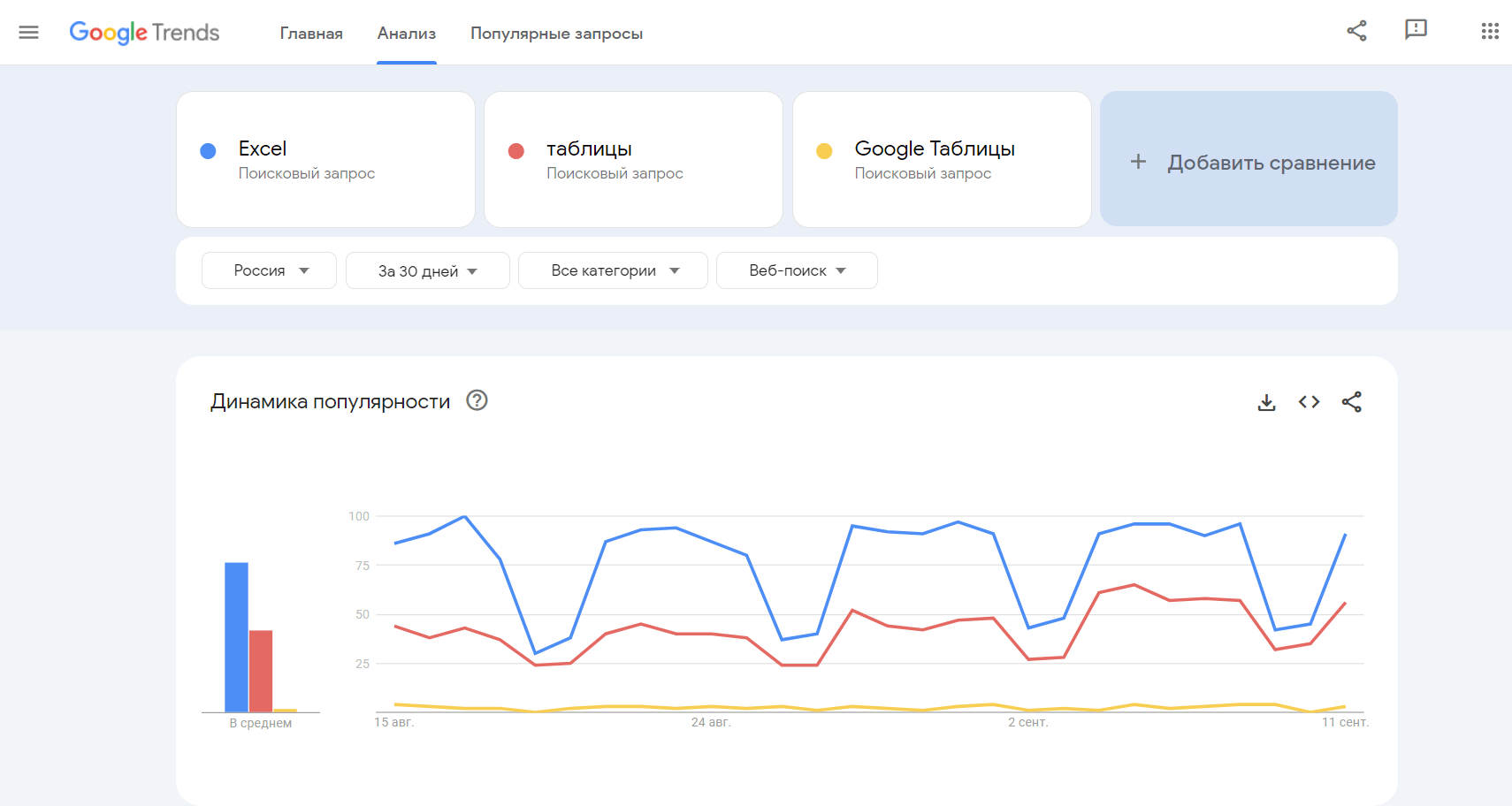Click the 15 авг. axis label
Viewport: 1512px width, 806px height.
pos(394,722)
